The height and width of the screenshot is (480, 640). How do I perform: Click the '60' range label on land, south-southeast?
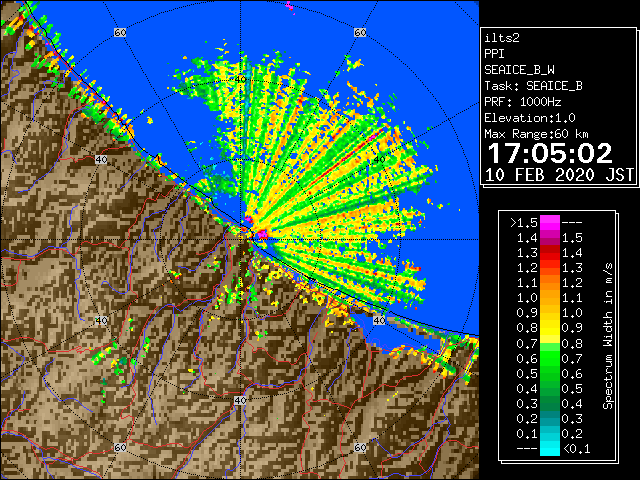click(360, 447)
